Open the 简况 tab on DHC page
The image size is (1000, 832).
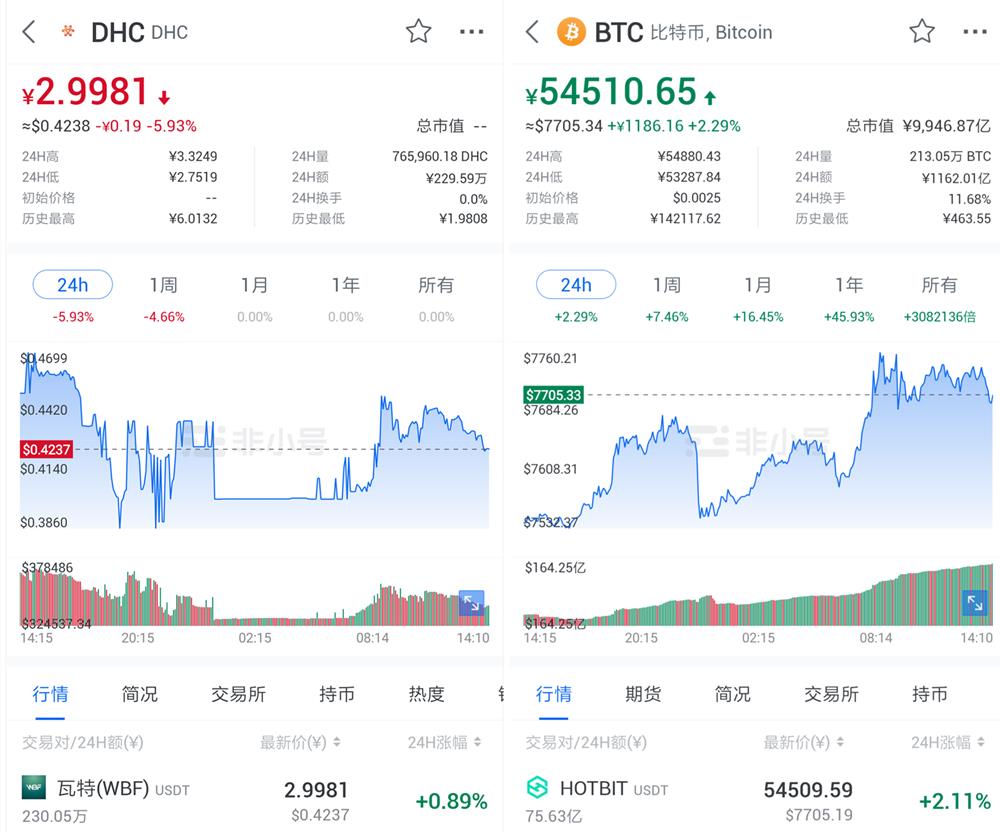(x=140, y=694)
